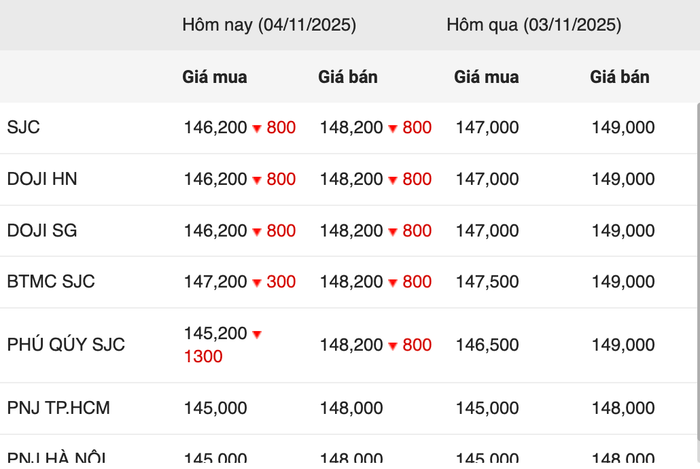Select the PHÚ QUÝ SJC row label
The height and width of the screenshot is (469, 700).
[66, 345]
